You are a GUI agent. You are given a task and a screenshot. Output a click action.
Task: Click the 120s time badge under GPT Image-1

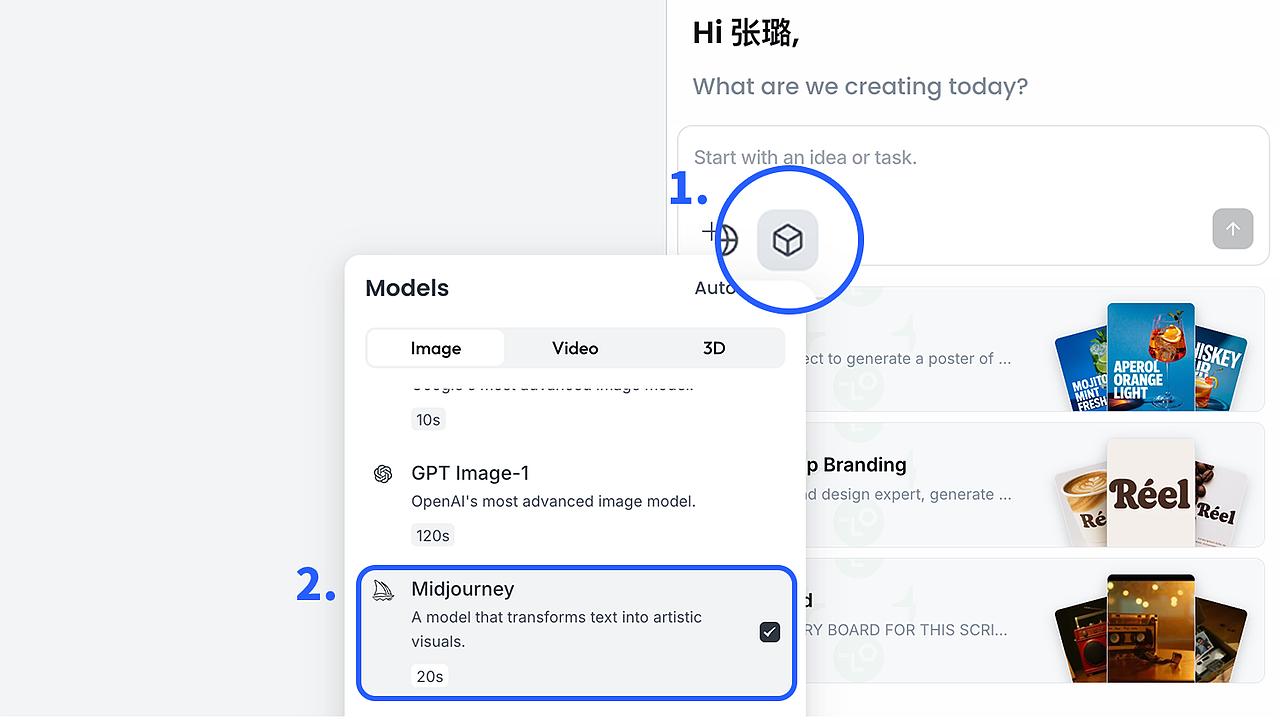click(x=433, y=535)
